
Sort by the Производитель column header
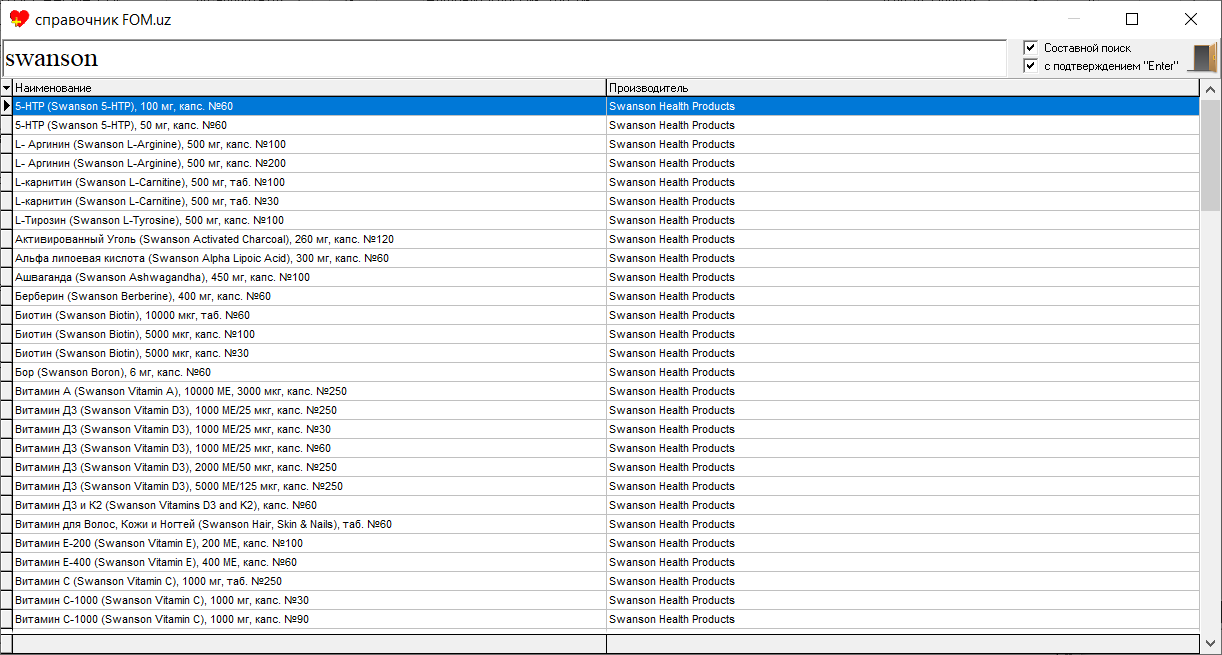click(x=903, y=88)
